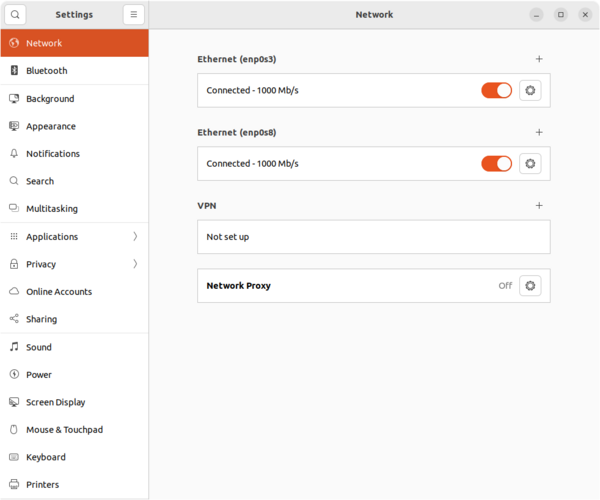Screen dimensions: 600x500
Task: Open the Mouse & Touchpad panel
Action: 64,430
